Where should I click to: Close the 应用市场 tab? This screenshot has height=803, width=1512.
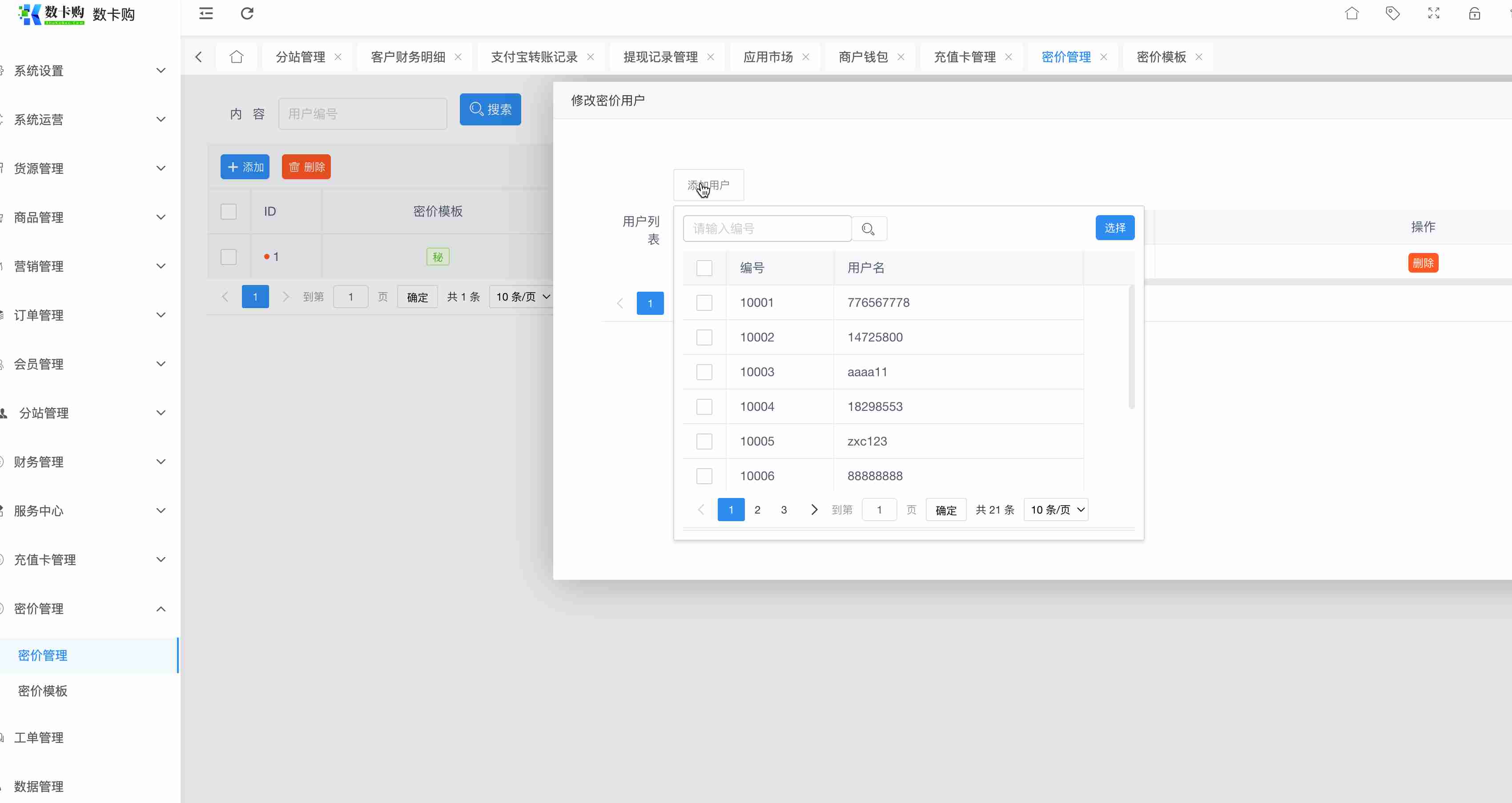click(x=806, y=57)
